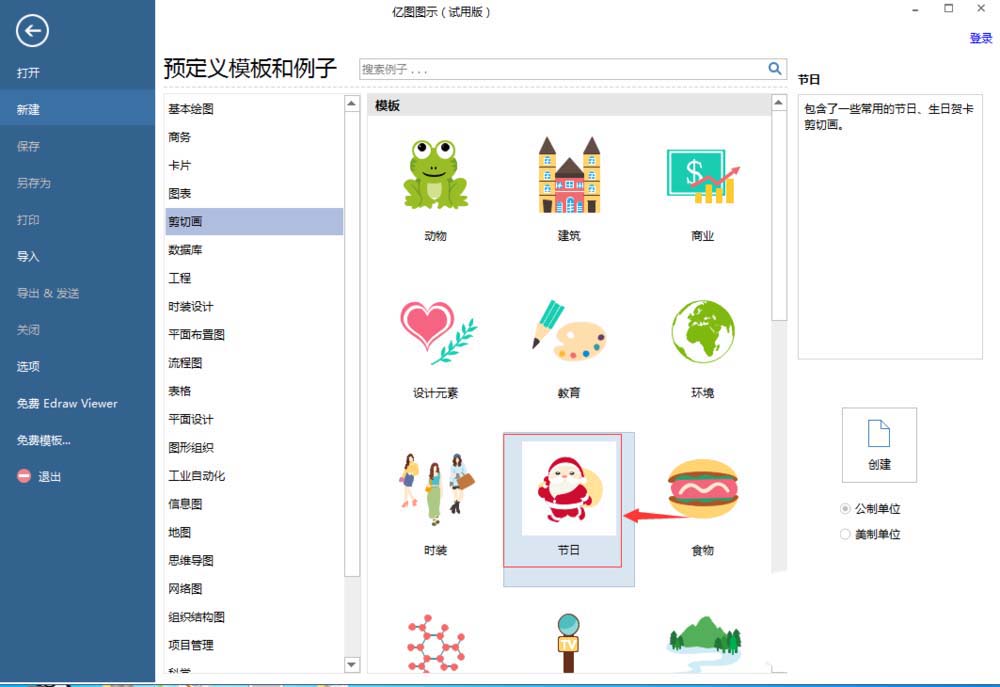The height and width of the screenshot is (687, 1000).
Task: Click category list down arrow
Action: coord(351,665)
